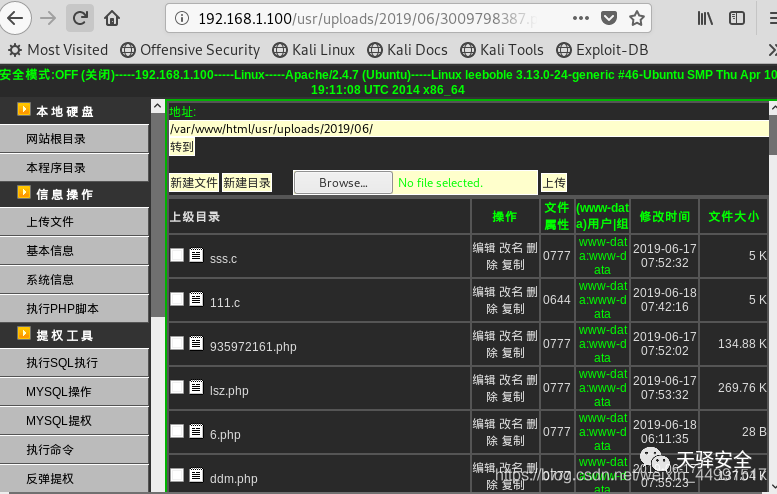Viewport: 777px width, 494px height.
Task: Expand the 信息操作 section header
Action: 24,192
